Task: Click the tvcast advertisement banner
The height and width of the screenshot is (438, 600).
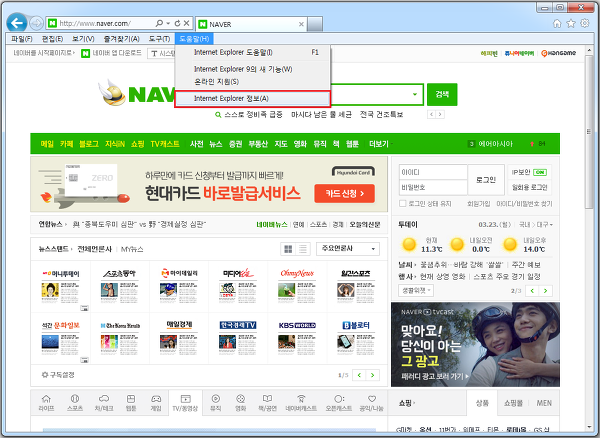Action: click(x=475, y=344)
